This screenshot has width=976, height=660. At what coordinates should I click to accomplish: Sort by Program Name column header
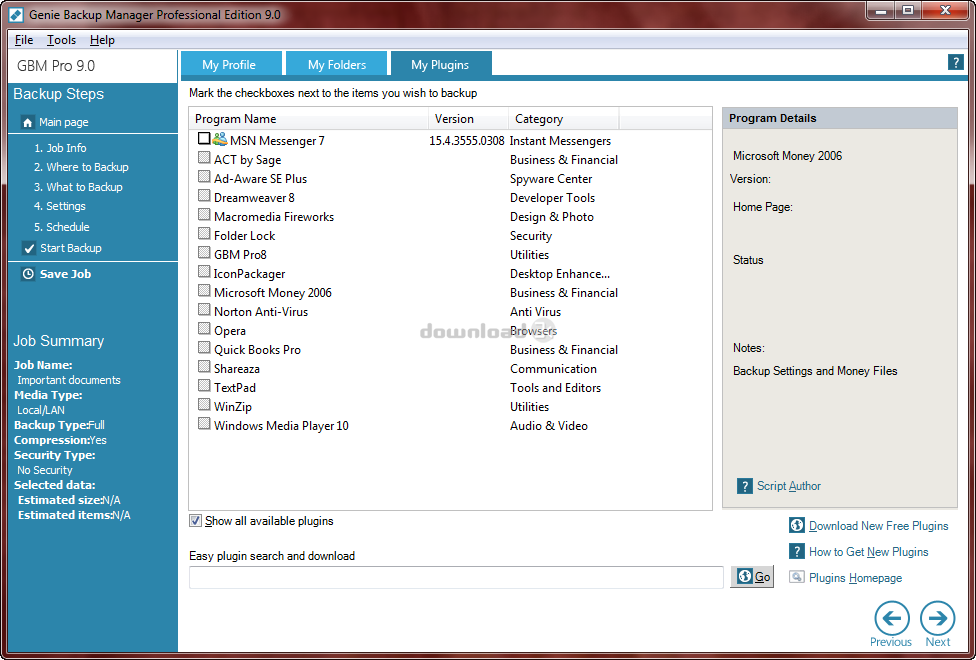[x=309, y=118]
